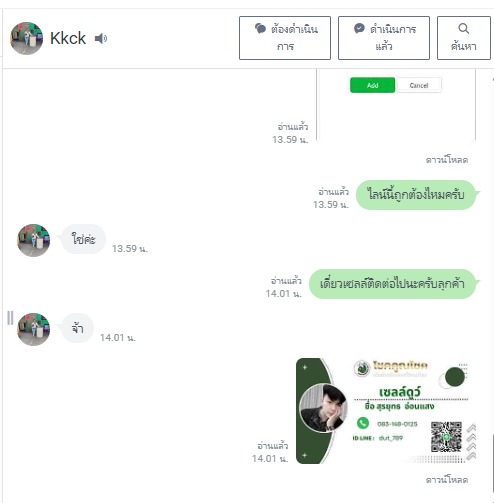
Task: Select the ใช่ค่ะ message bubble
Action: [x=83, y=239]
